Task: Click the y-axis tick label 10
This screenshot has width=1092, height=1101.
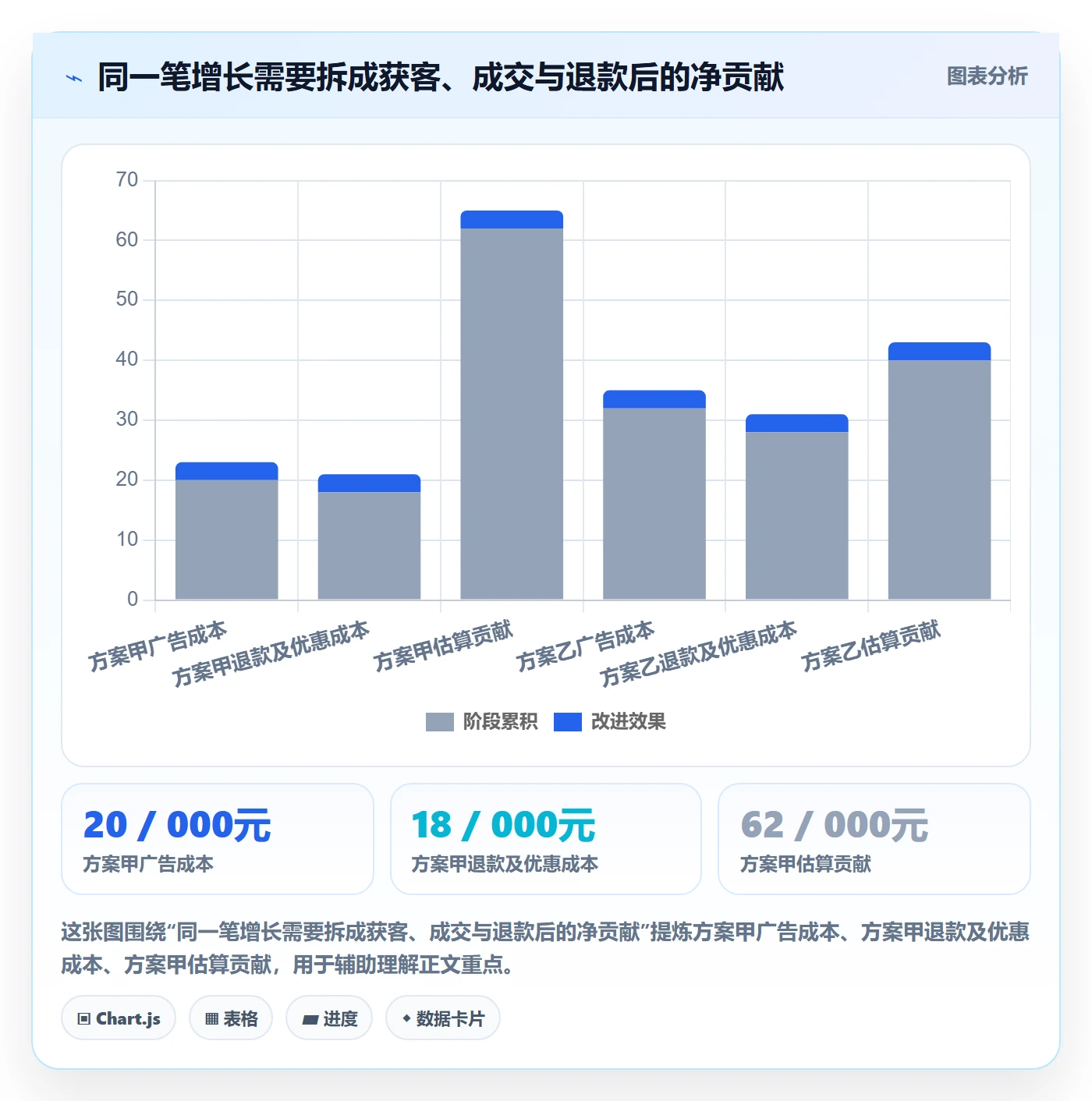Action: click(127, 540)
